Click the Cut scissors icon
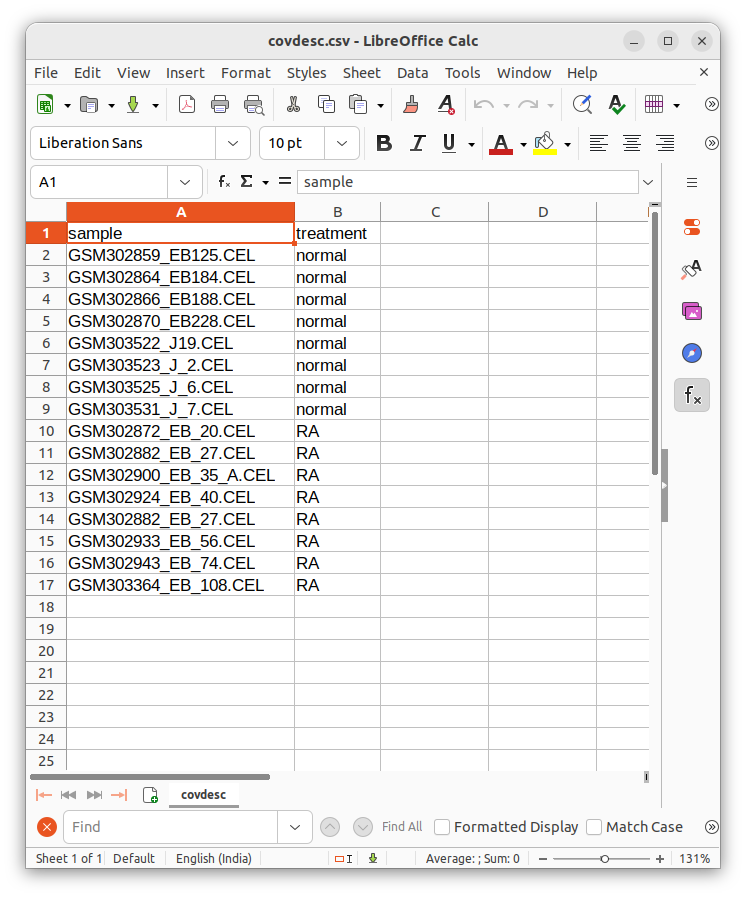This screenshot has height=897, width=746. point(293,105)
